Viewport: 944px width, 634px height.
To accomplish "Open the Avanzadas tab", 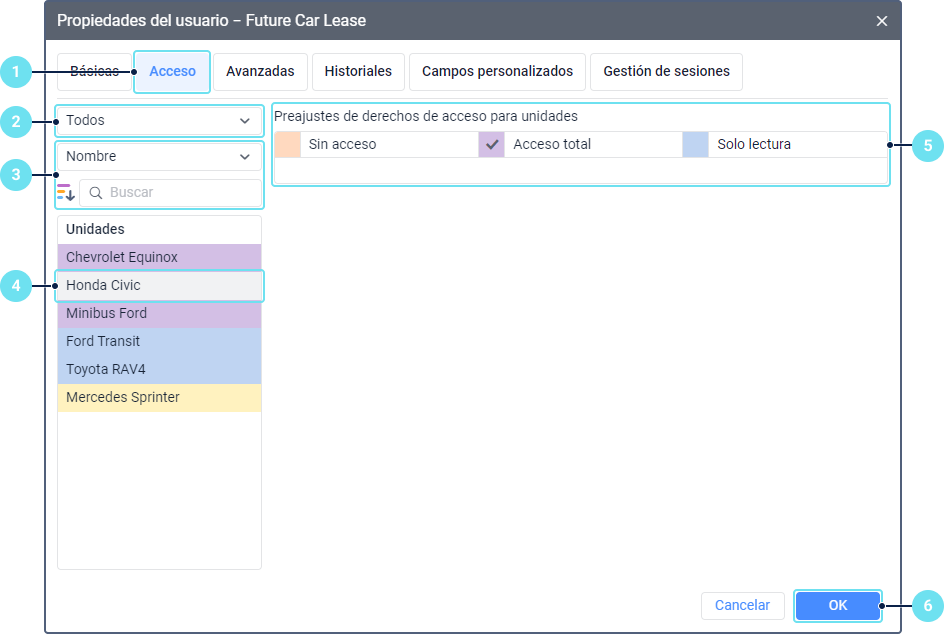I will pyautogui.click(x=260, y=71).
